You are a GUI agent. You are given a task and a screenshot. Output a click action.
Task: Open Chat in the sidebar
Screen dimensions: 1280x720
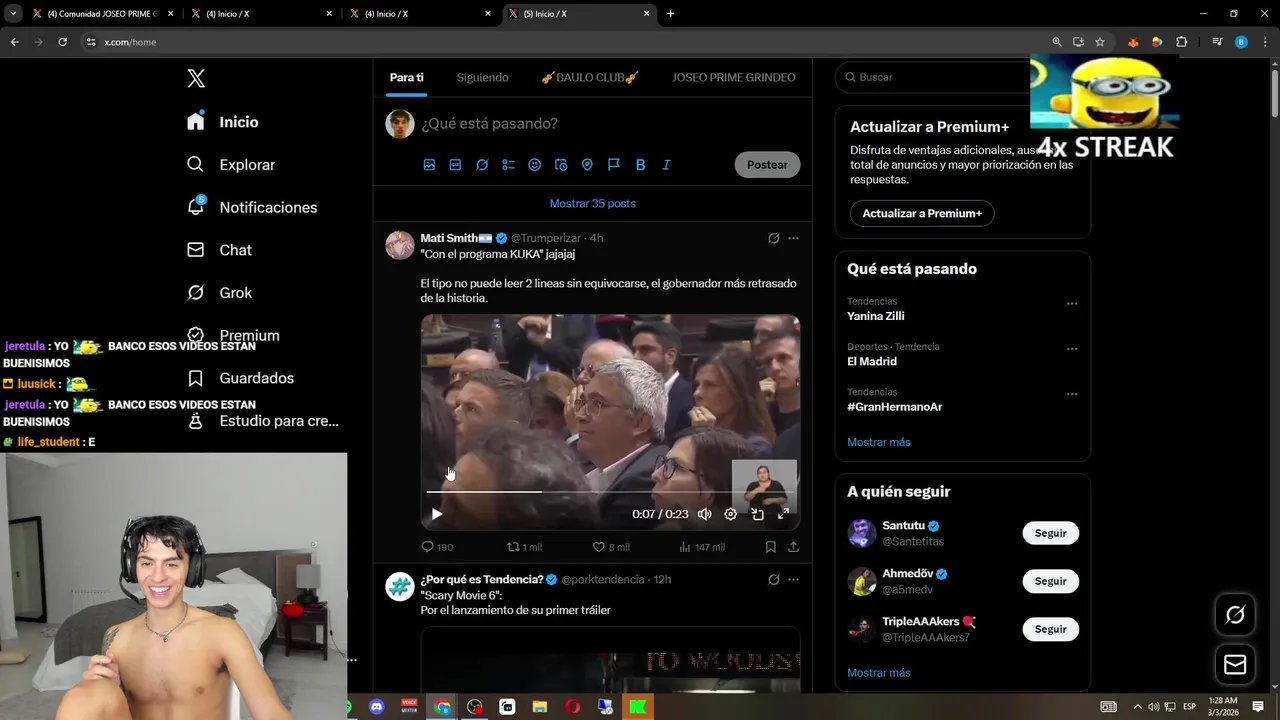click(220, 250)
